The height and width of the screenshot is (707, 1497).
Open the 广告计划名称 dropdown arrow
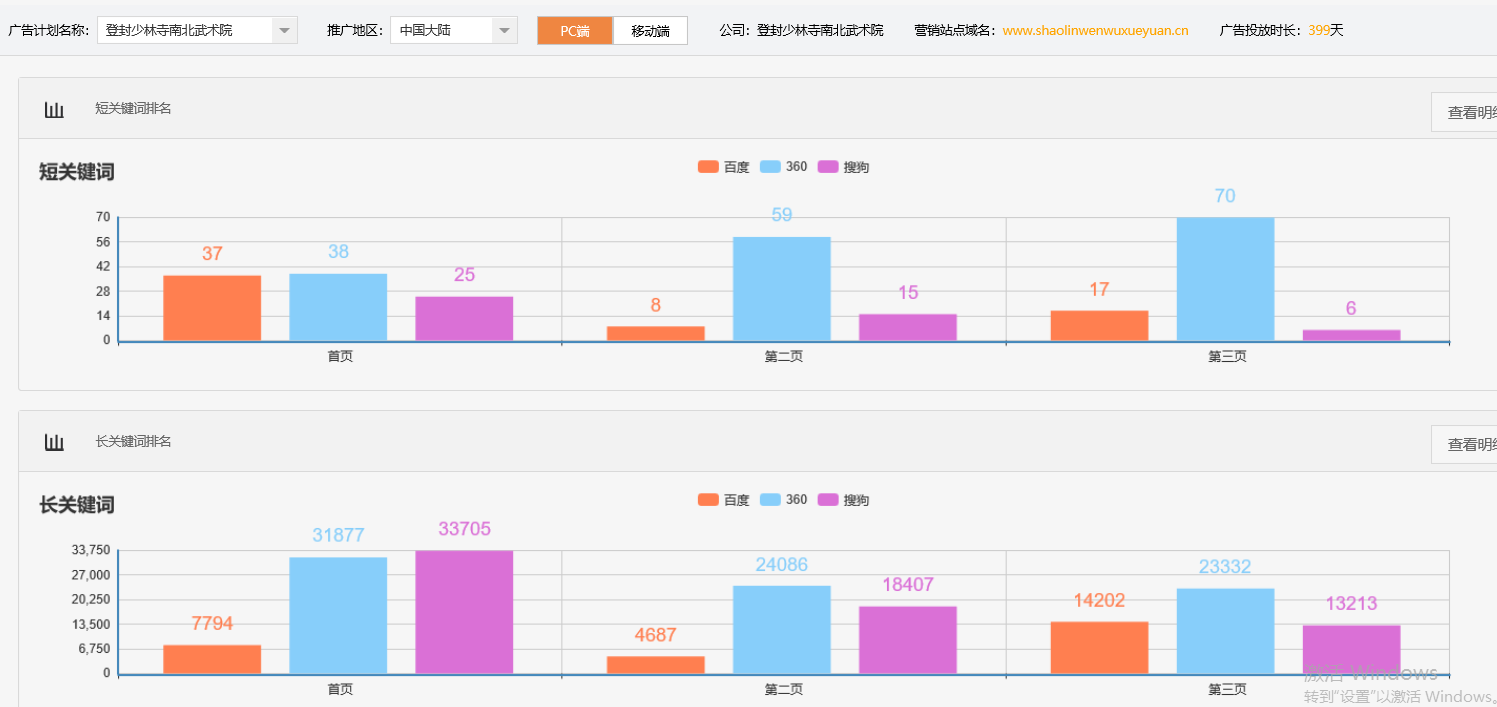pos(285,31)
